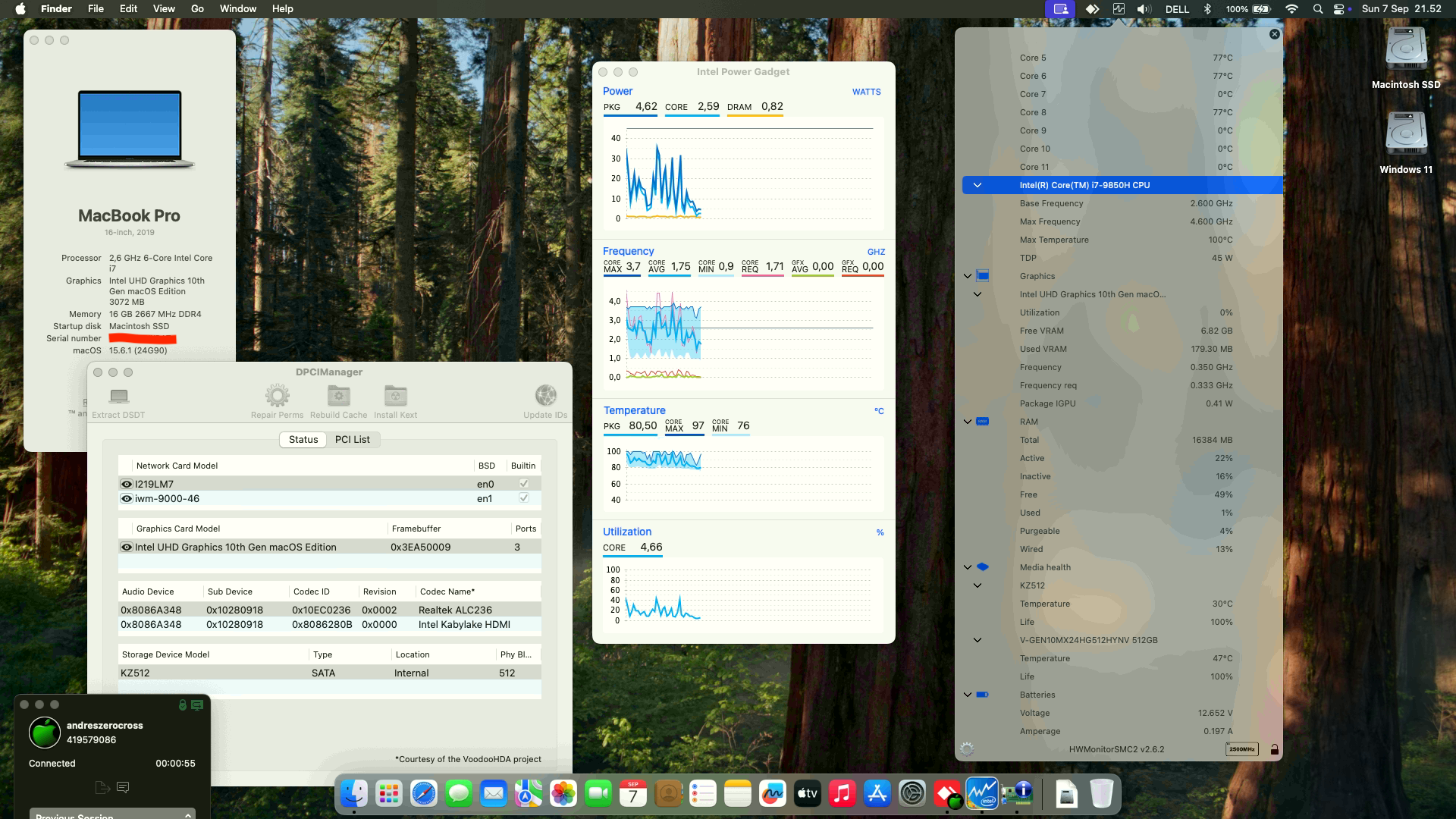Click the WATTS label in Intel Power Gadget
Screen dimensions: 1456x819
866,92
